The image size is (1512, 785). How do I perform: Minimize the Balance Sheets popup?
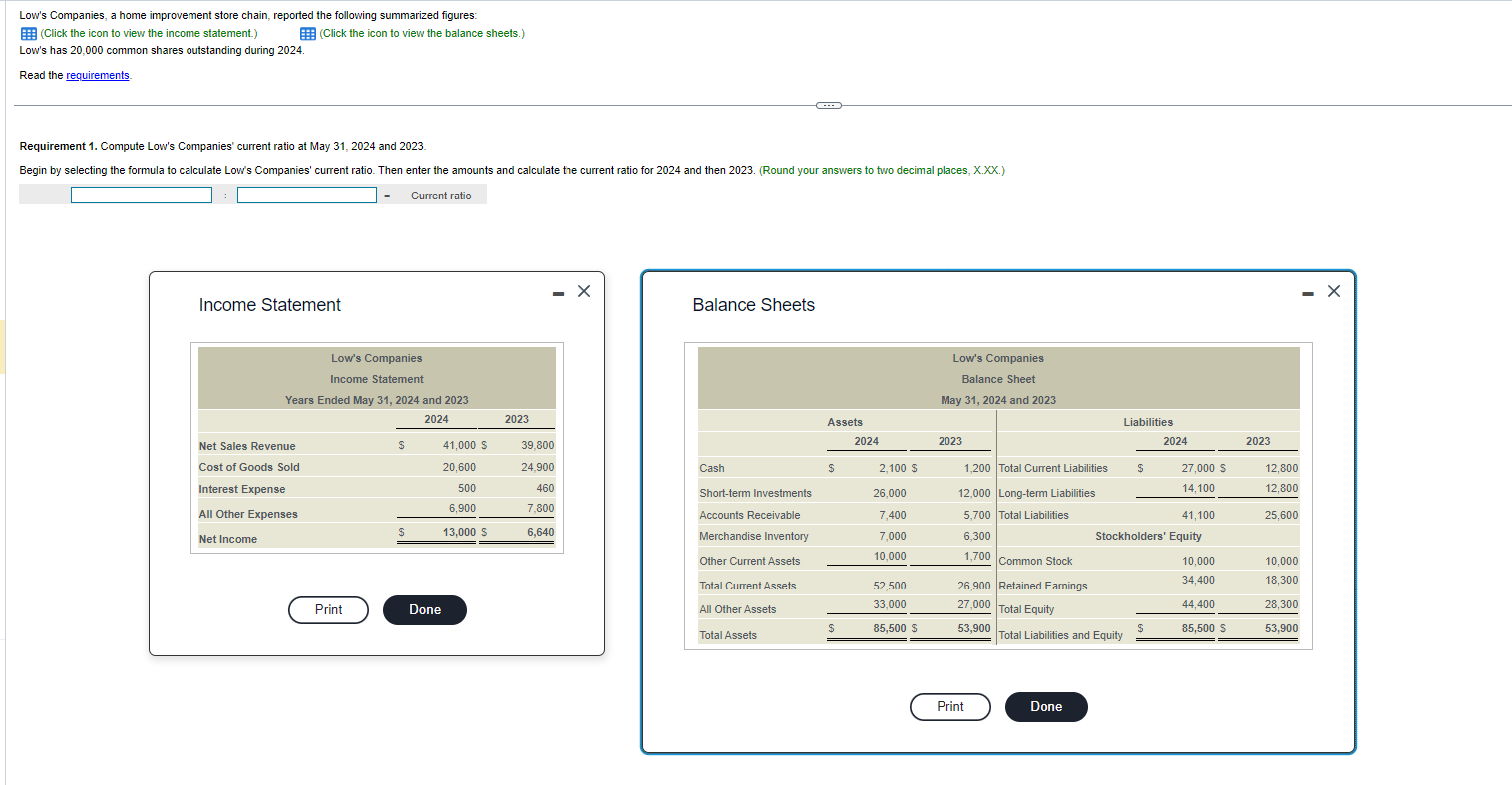point(1308,293)
